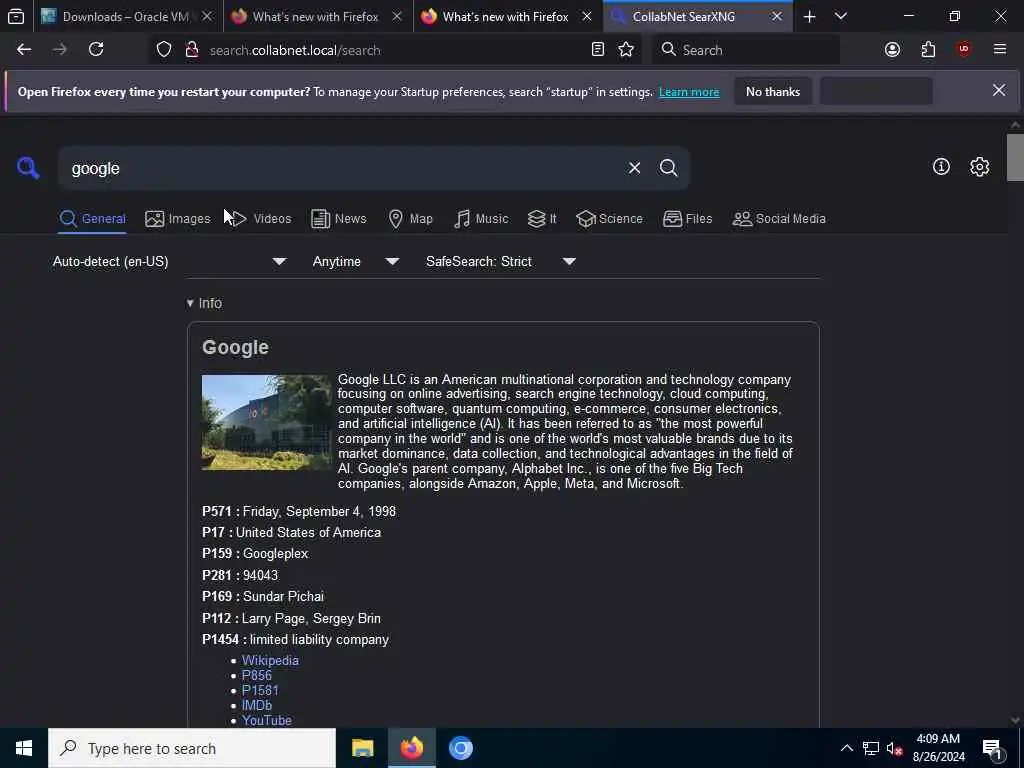The width and height of the screenshot is (1024, 768).
Task: Click the Sundar Pichai entry
Action: point(283,597)
